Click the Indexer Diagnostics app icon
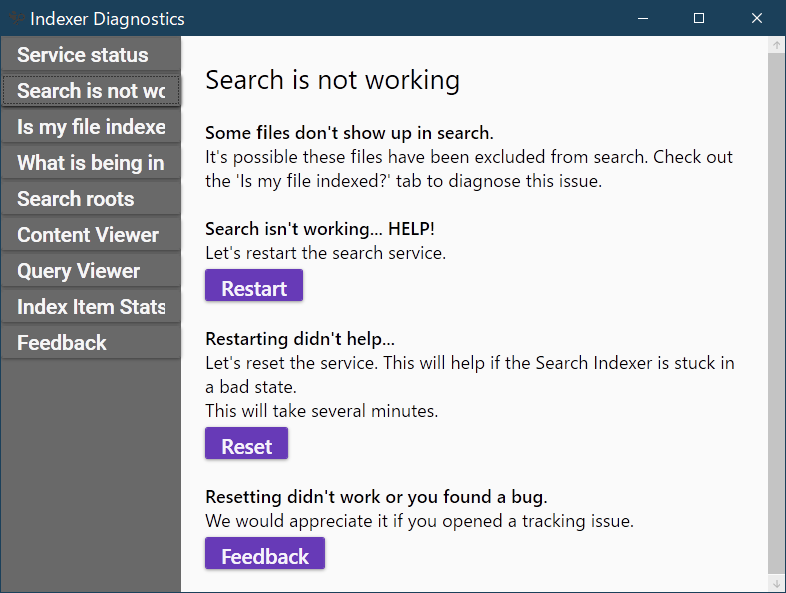 (16, 18)
